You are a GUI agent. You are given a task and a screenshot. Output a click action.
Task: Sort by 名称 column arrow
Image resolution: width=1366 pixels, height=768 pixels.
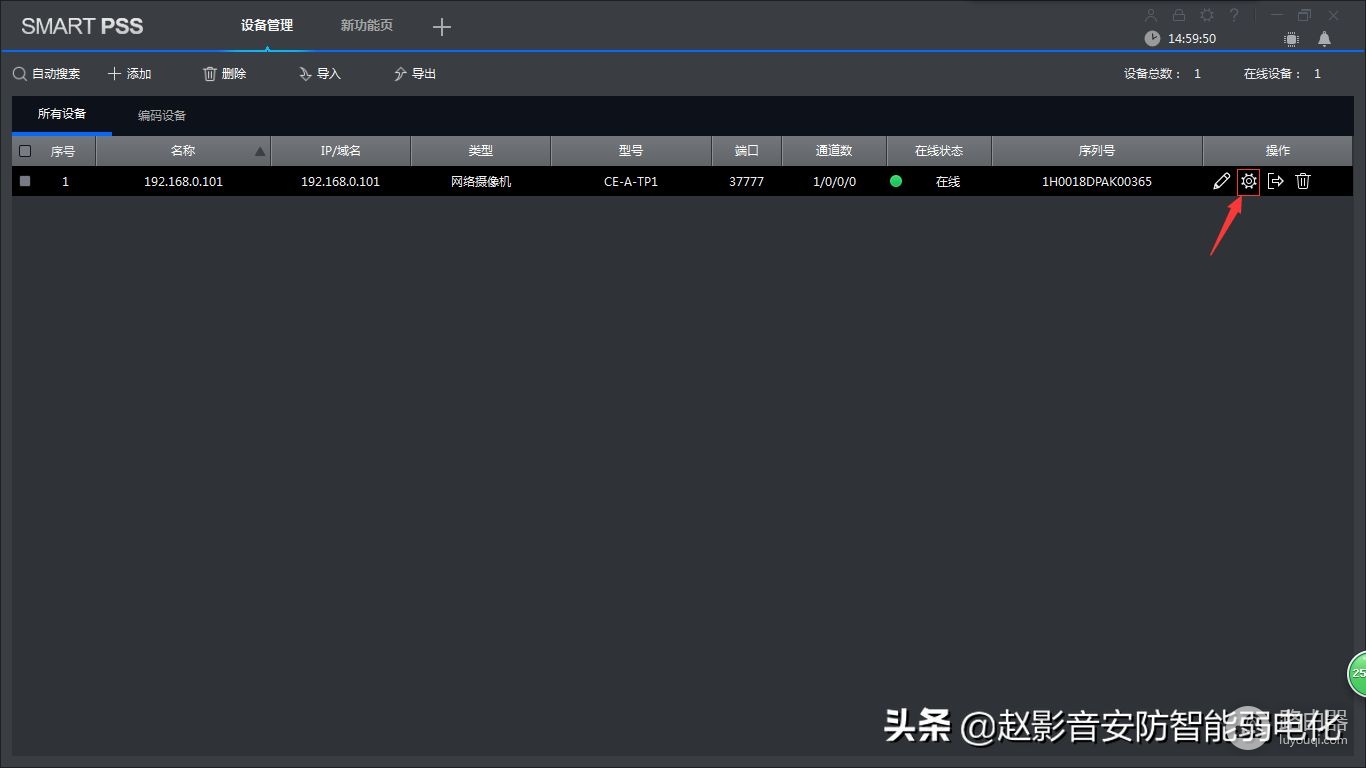[x=260, y=152]
